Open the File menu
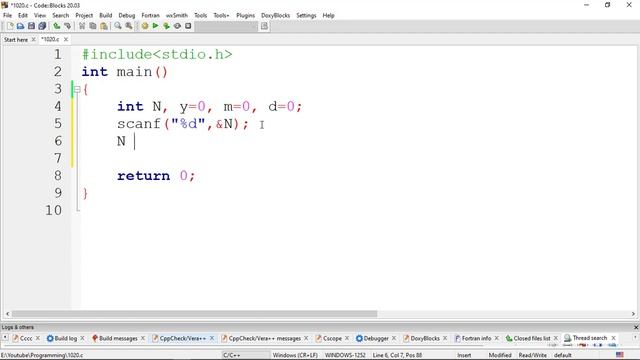The image size is (640, 360). coord(7,16)
